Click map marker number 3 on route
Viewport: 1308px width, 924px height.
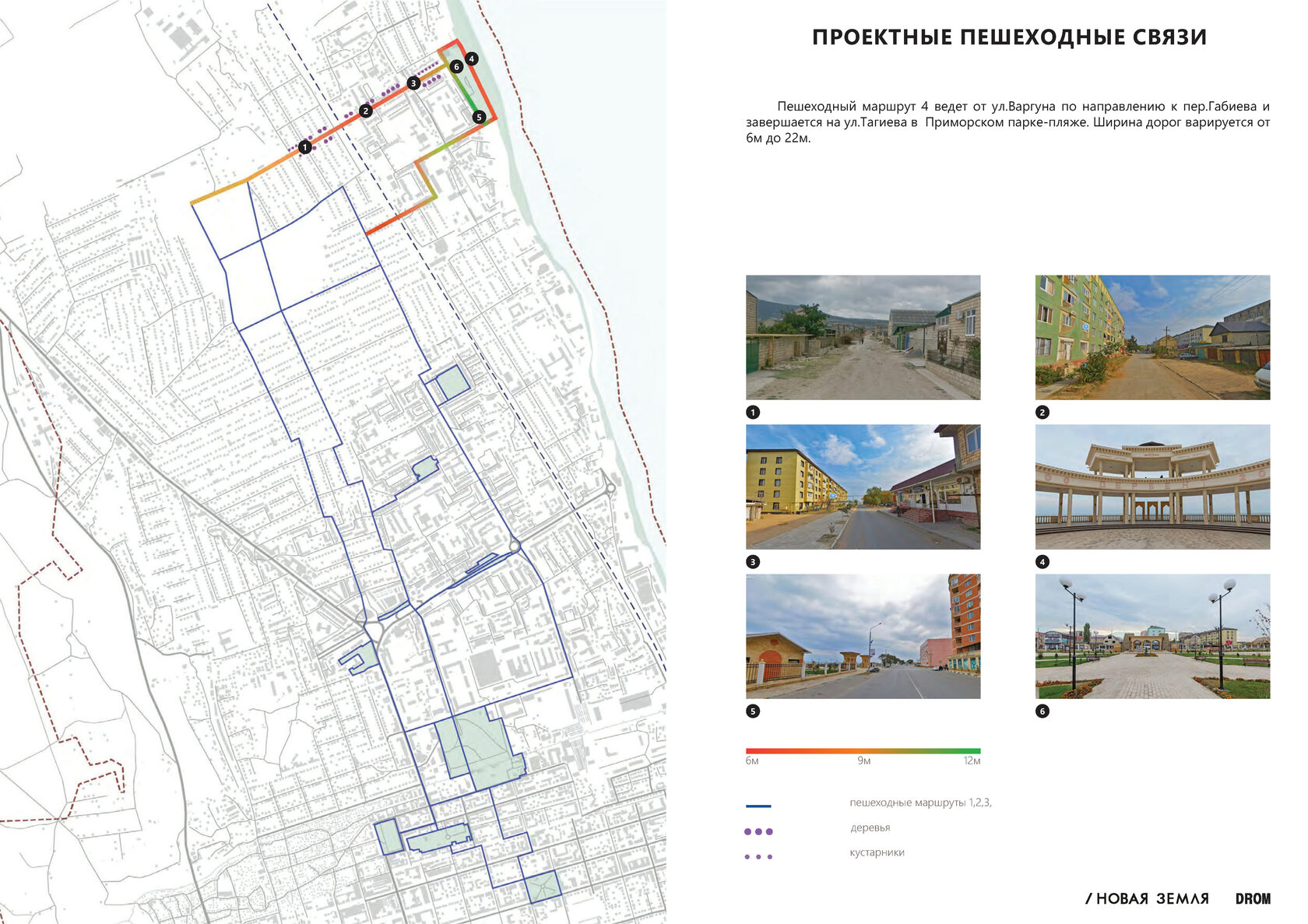click(413, 83)
